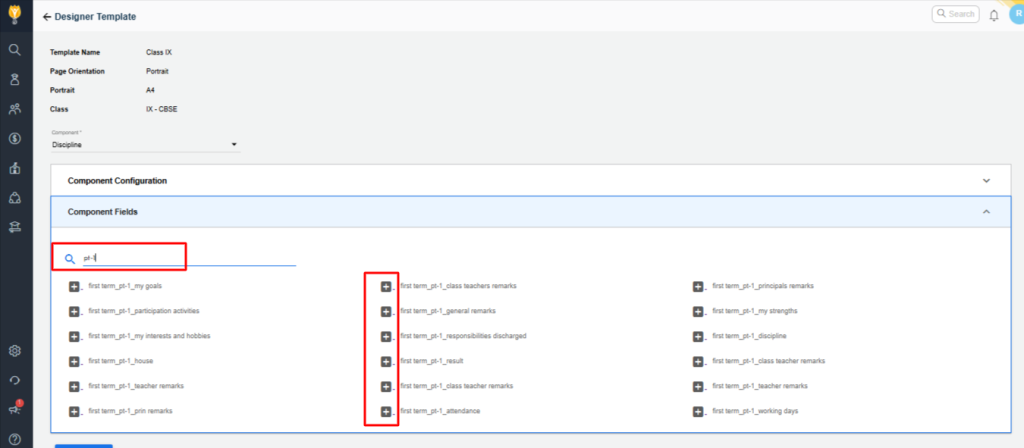Expand the Component Configuration section
Viewport: 1024px width, 448px height.
pos(986,181)
